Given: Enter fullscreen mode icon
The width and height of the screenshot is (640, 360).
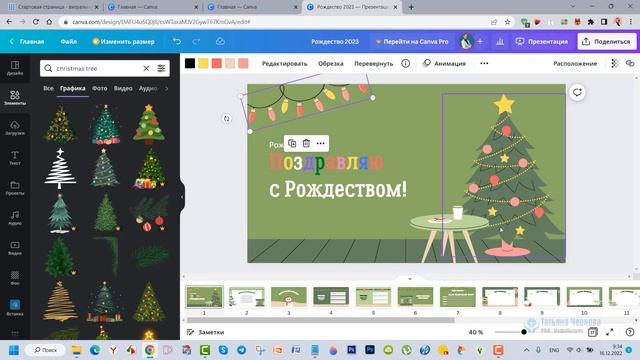Looking at the screenshot, I should [609, 332].
